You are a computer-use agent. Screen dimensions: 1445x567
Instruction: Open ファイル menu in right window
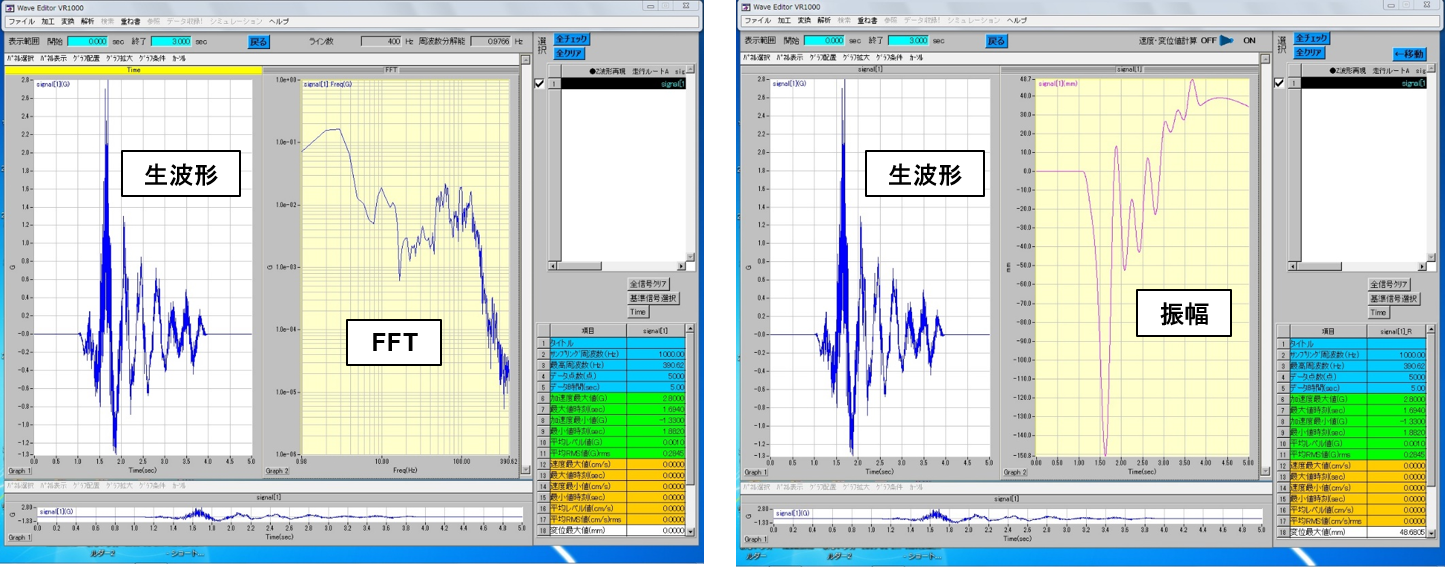click(x=758, y=20)
